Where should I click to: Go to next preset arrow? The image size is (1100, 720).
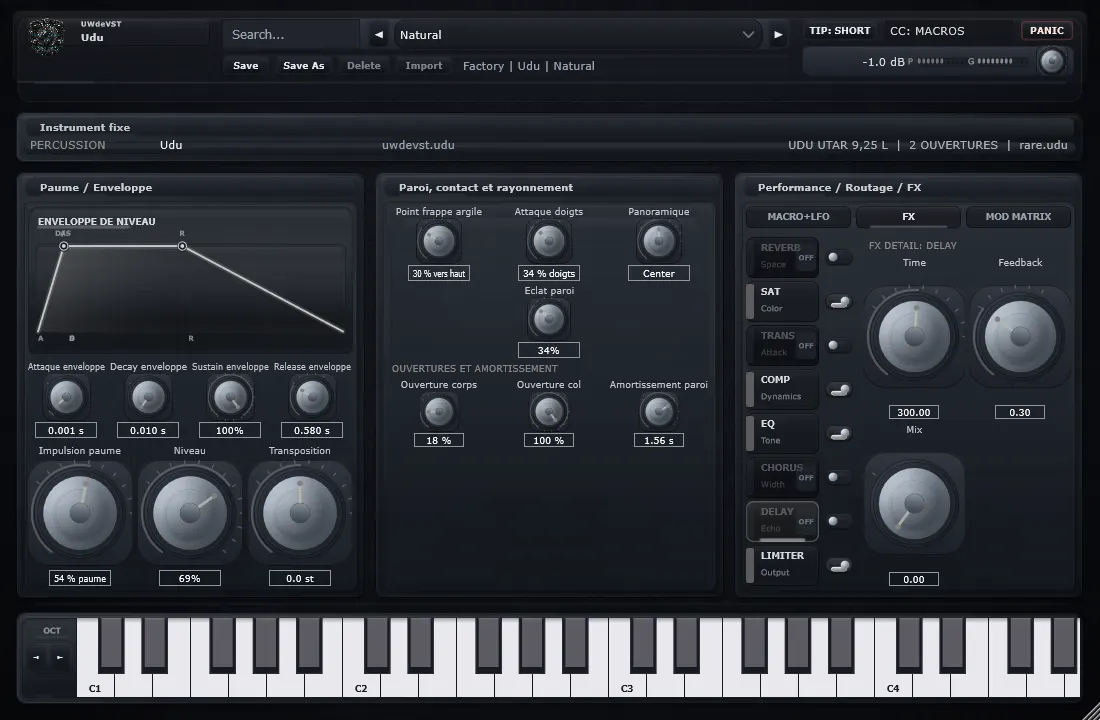[778, 34]
